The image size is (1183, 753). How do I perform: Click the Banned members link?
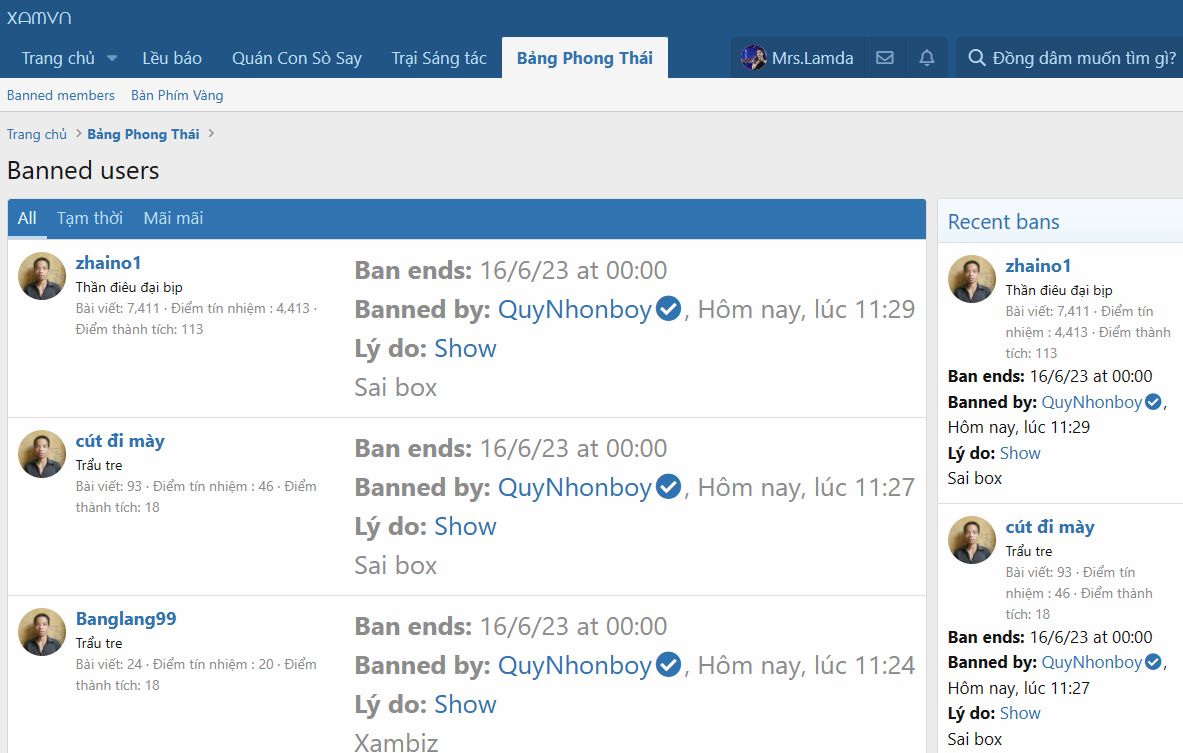pos(61,95)
